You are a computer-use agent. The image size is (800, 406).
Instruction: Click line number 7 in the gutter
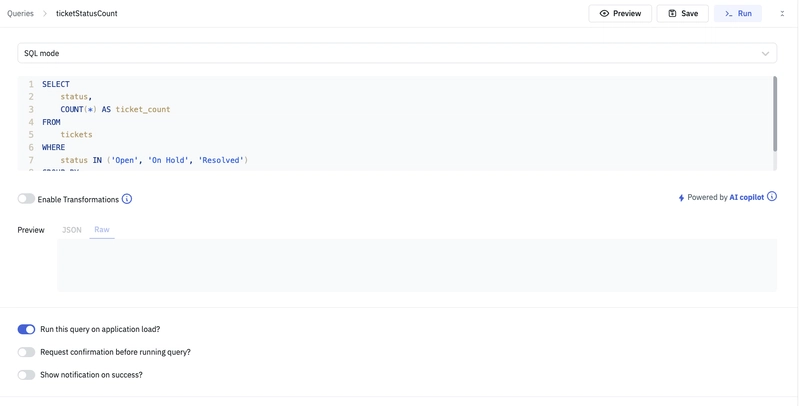pos(31,160)
